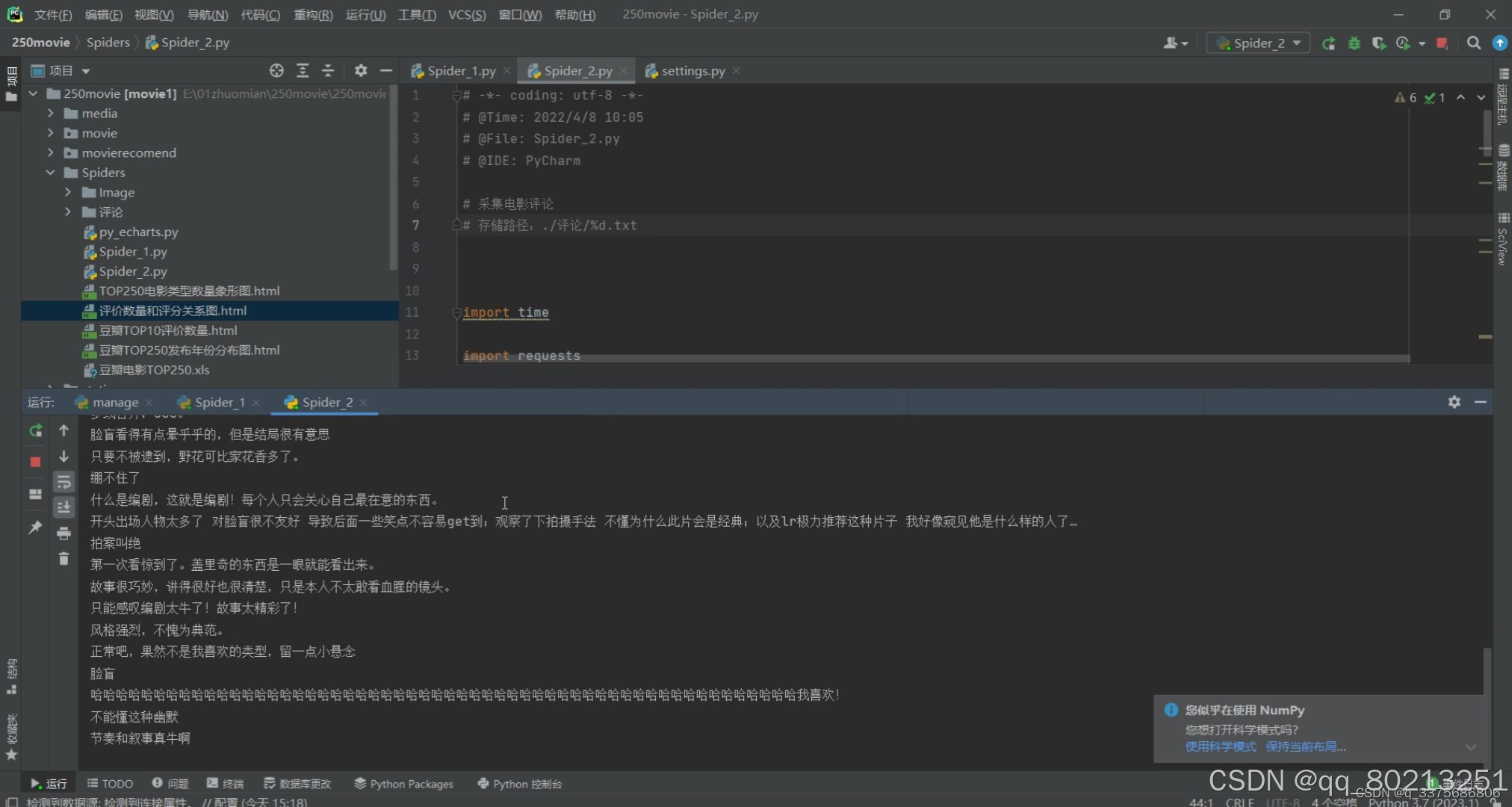The height and width of the screenshot is (807, 1512).
Task: Stop the running process with red square
Action: 35,463
